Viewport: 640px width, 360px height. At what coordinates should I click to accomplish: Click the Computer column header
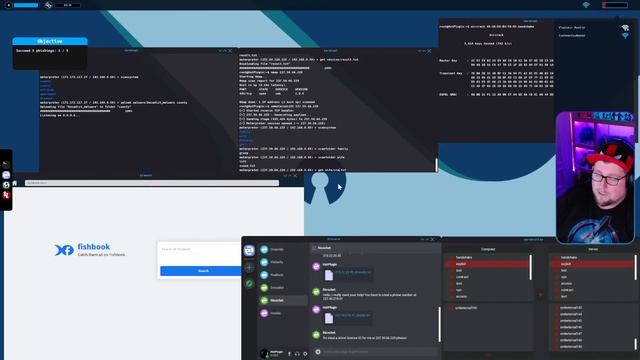(x=488, y=249)
